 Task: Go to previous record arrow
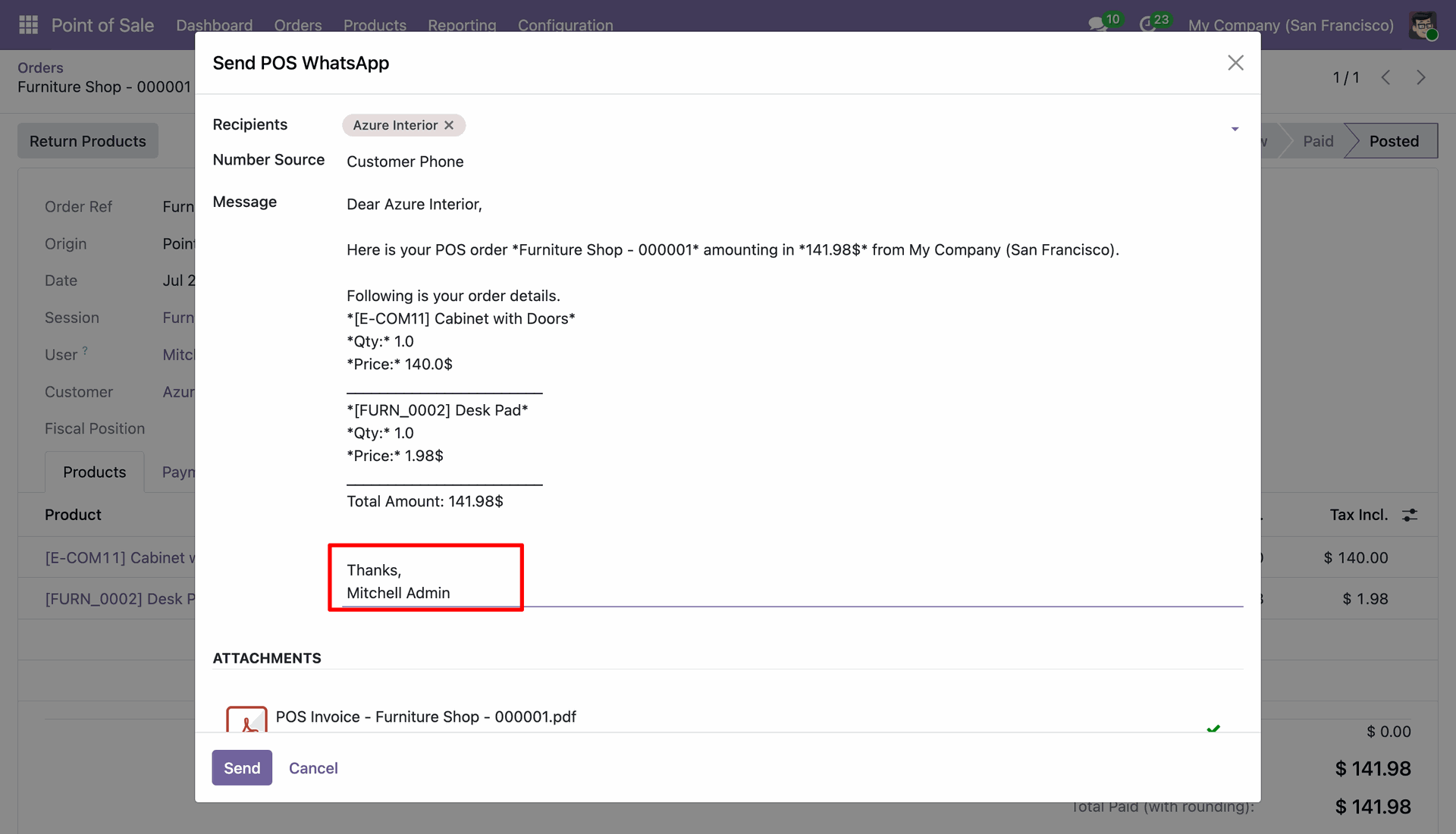coord(1385,77)
